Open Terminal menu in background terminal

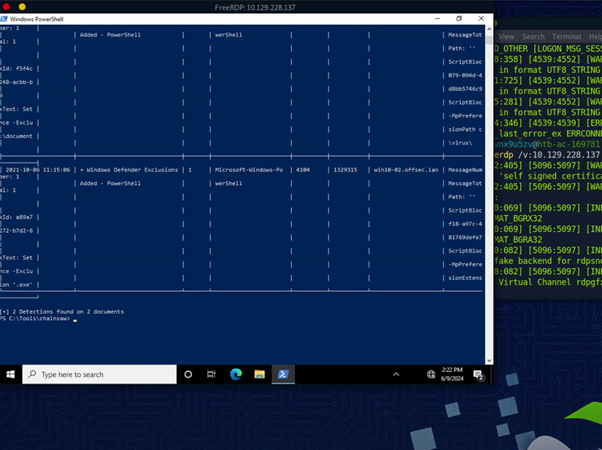tap(567, 36)
